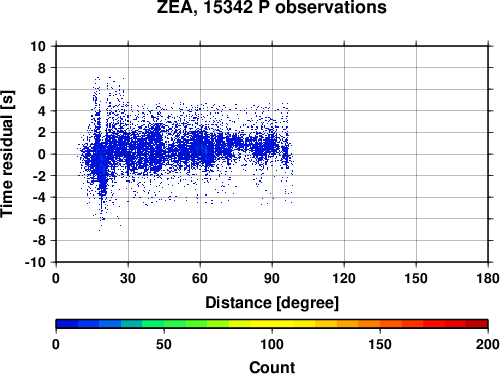Click the colorbar tick label 50
500x374 pixels.
coord(164,344)
